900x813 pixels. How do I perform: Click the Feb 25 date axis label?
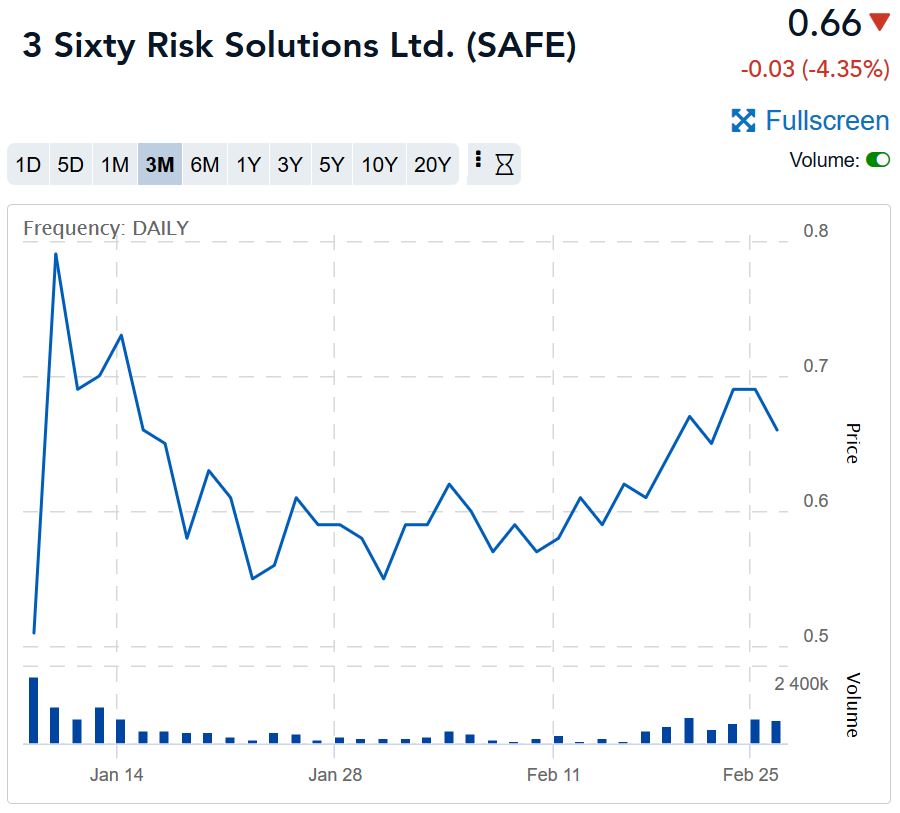tap(751, 775)
